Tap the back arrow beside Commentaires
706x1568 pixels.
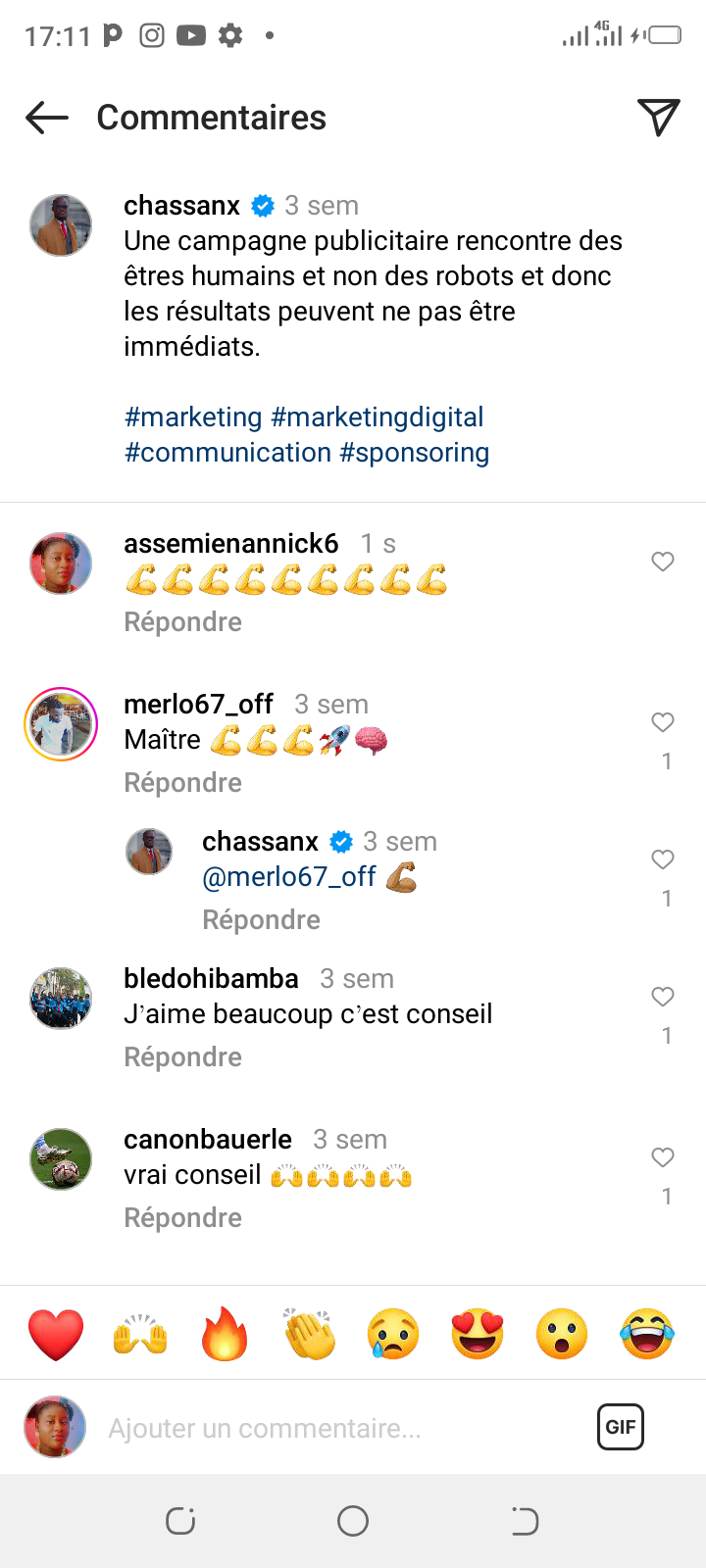click(47, 118)
